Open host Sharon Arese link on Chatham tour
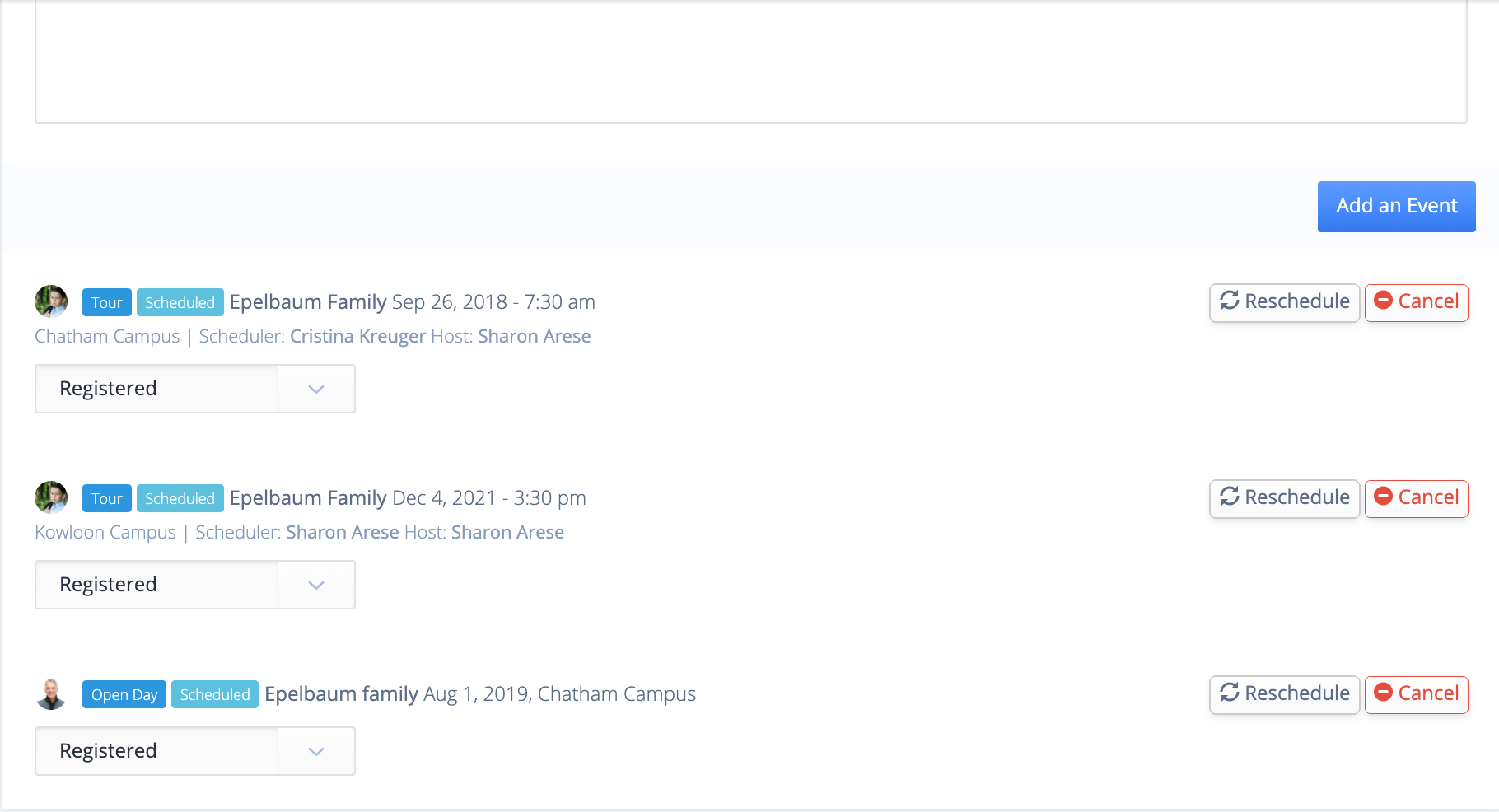This screenshot has height=812, width=1499. [535, 336]
